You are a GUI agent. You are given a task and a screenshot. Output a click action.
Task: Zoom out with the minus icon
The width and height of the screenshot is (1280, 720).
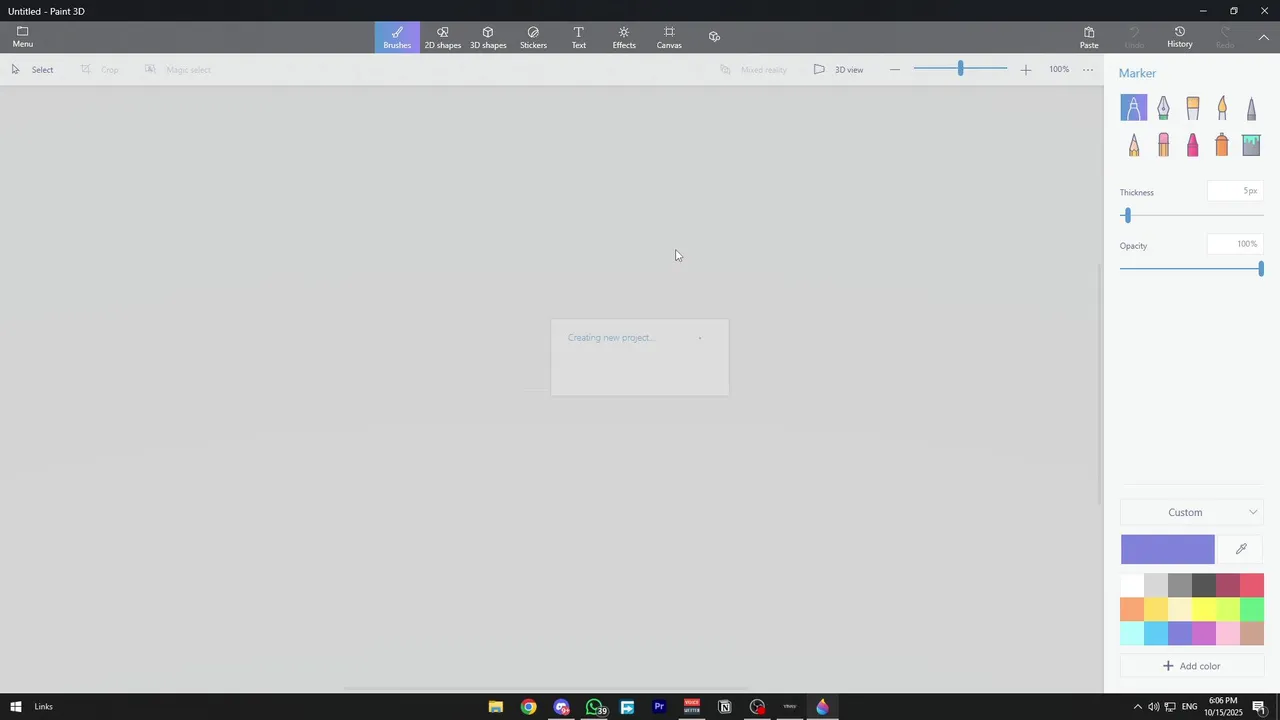pos(895,69)
